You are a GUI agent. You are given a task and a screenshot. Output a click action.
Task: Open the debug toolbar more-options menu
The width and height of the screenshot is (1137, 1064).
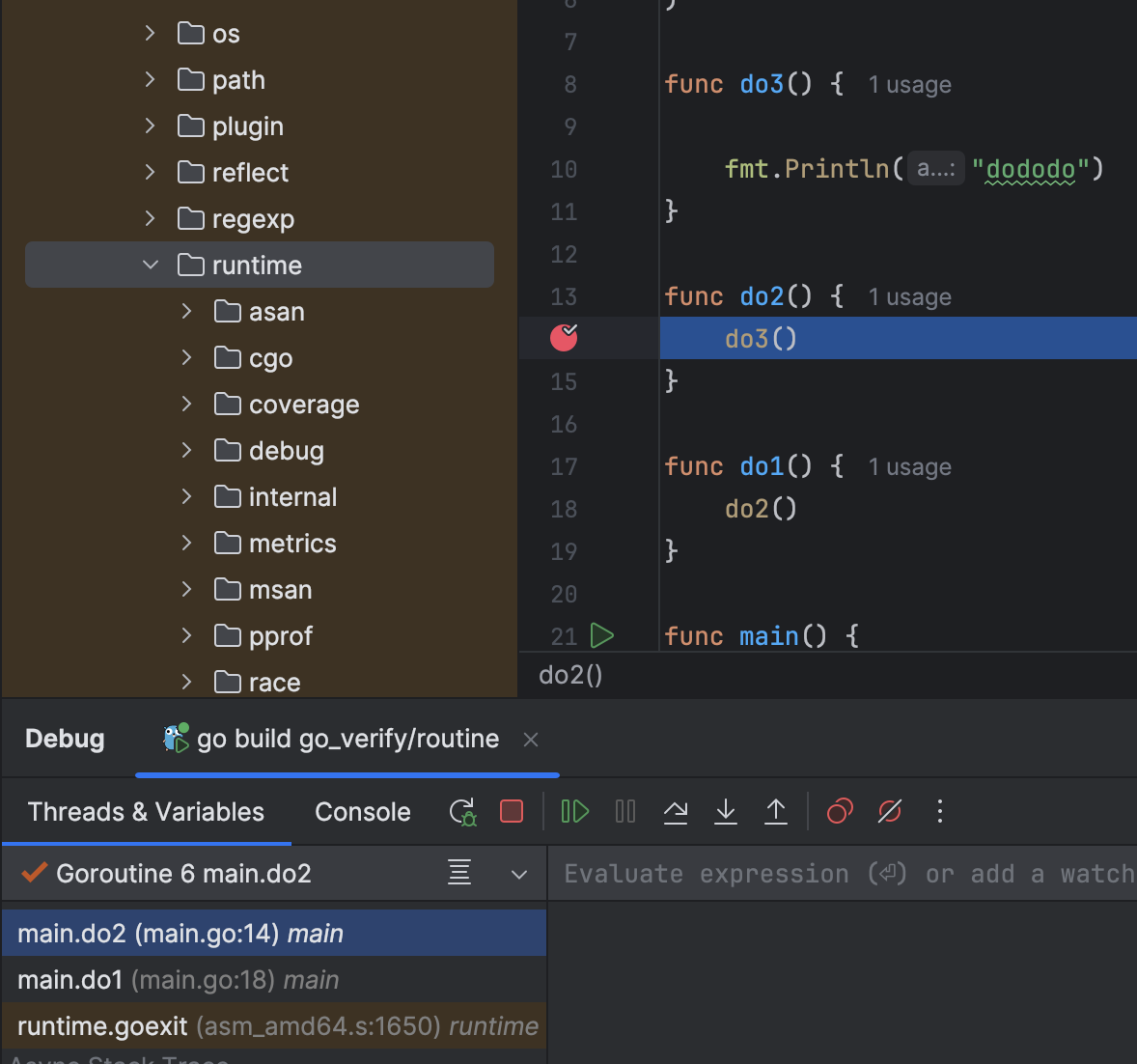click(x=940, y=811)
